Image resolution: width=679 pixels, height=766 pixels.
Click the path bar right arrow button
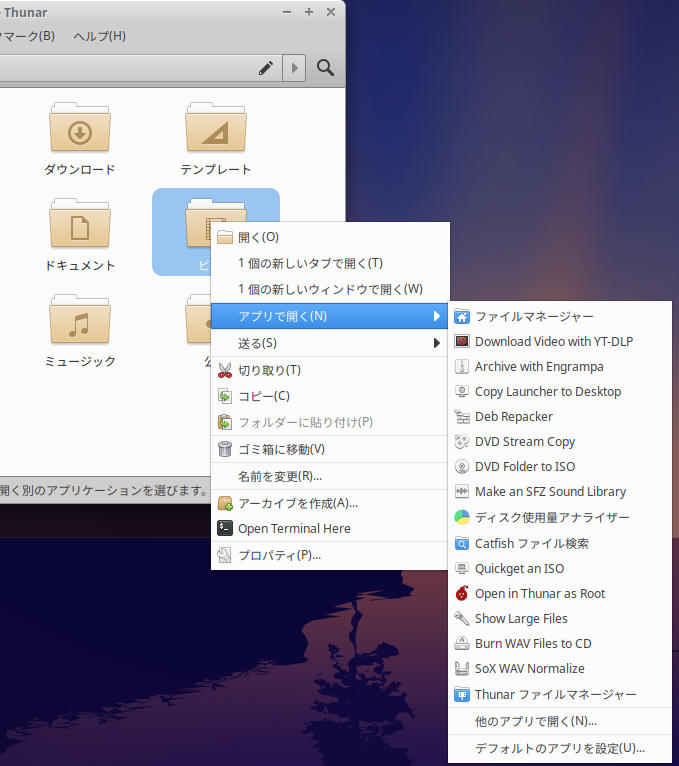coord(294,68)
